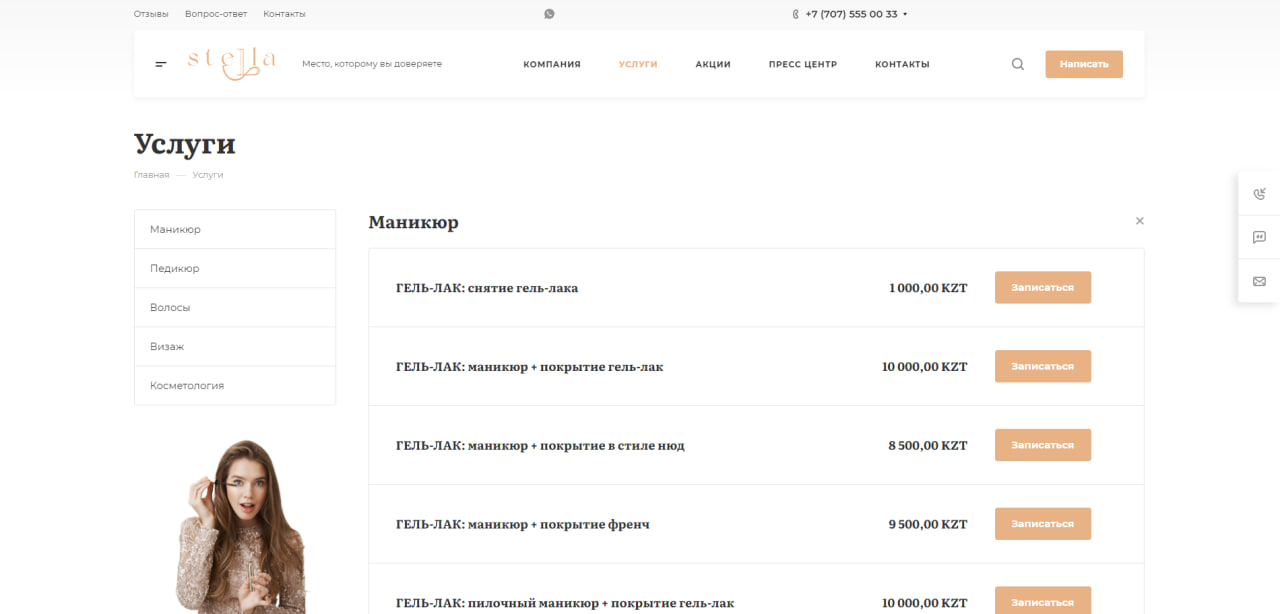
Task: Click the Услуги breadcrumb link
Action: [x=208, y=174]
